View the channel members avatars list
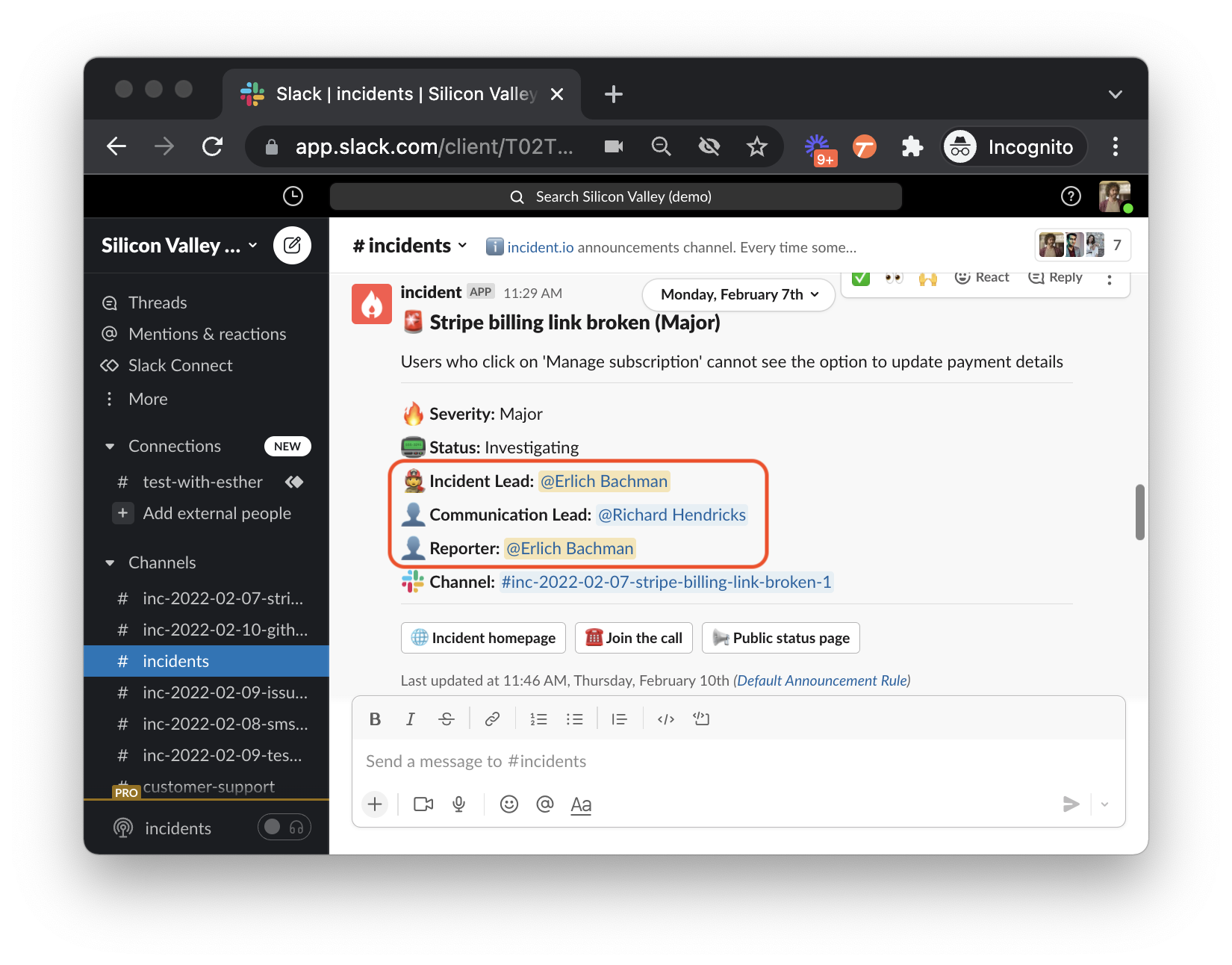This screenshot has height=965, width=1232. (1083, 245)
